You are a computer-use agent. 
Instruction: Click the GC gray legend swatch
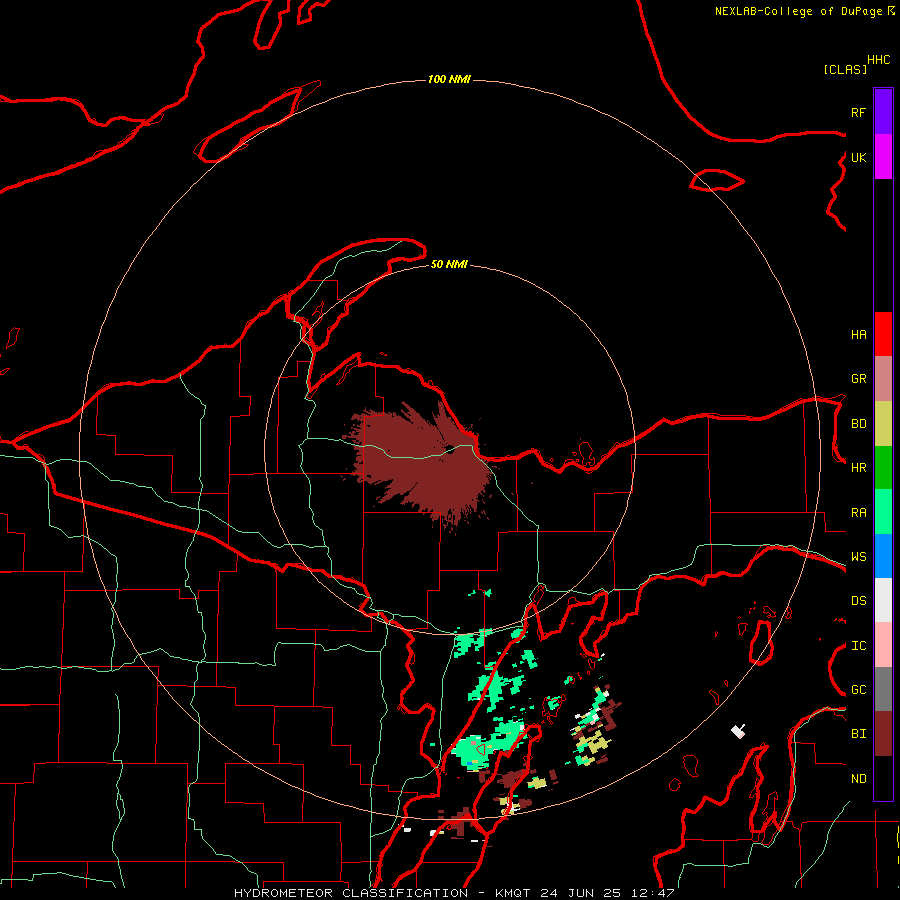coord(883,689)
